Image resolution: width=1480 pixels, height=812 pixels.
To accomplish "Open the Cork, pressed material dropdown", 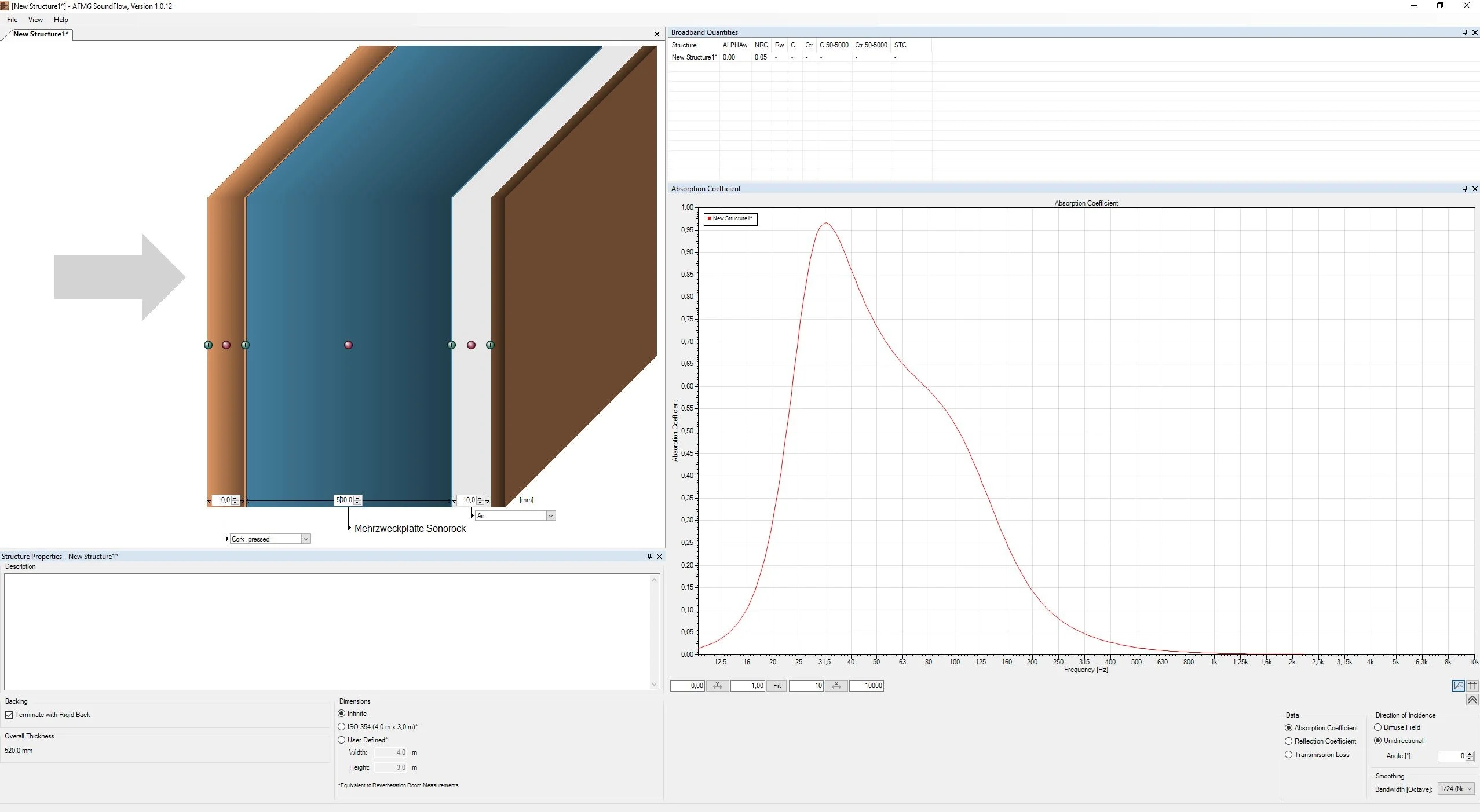I will (x=306, y=539).
